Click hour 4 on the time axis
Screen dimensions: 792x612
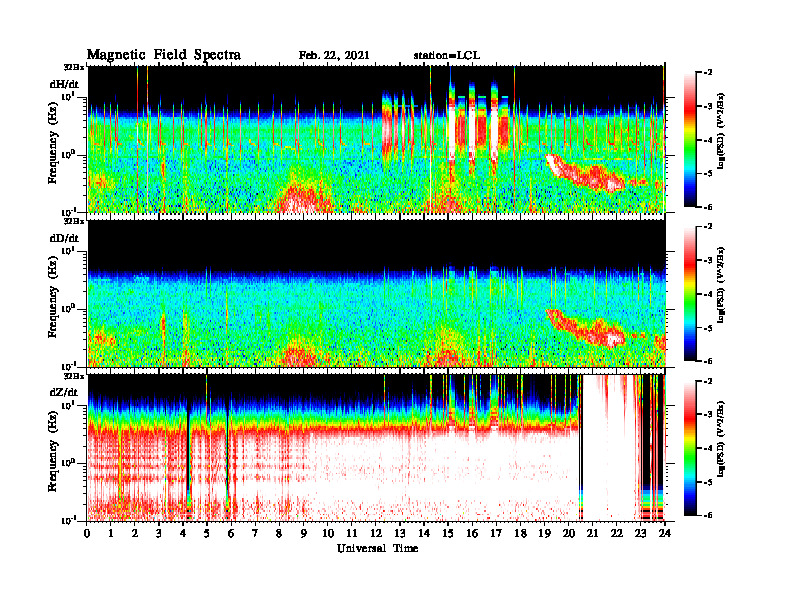click(x=183, y=534)
